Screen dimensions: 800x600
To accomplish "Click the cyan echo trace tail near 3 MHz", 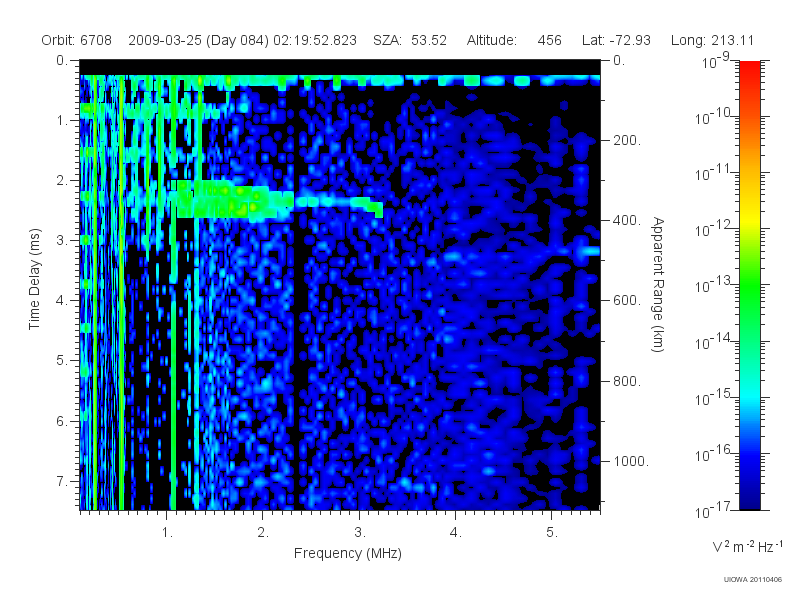I will 339,204.
